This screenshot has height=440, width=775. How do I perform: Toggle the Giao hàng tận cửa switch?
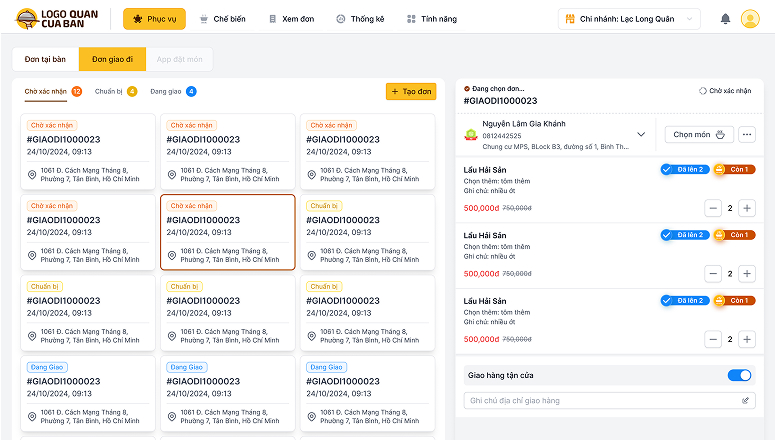pyautogui.click(x=739, y=375)
